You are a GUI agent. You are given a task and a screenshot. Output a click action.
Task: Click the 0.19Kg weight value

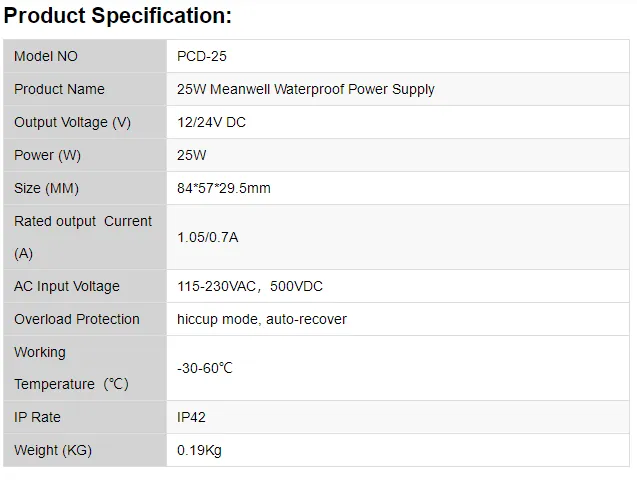[x=199, y=450]
